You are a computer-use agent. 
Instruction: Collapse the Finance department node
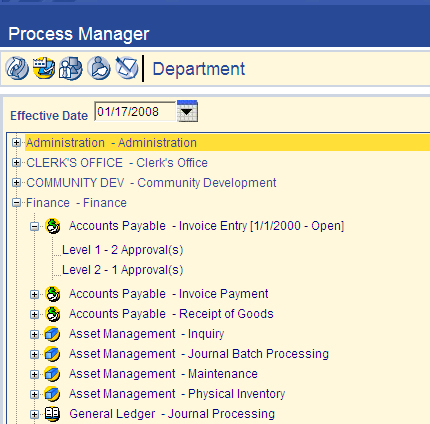tap(16, 203)
